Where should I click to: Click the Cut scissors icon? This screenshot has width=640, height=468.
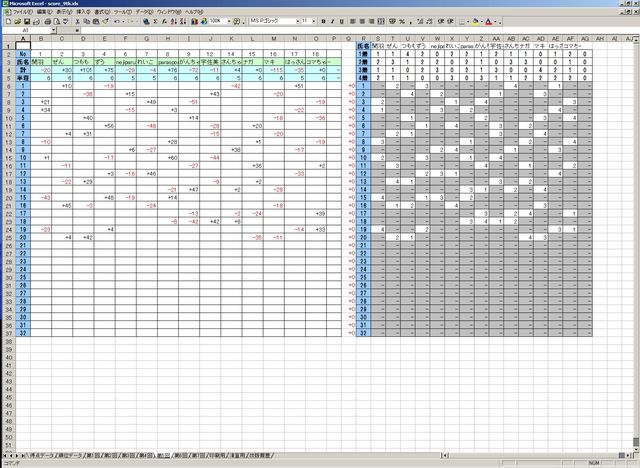pos(77,20)
